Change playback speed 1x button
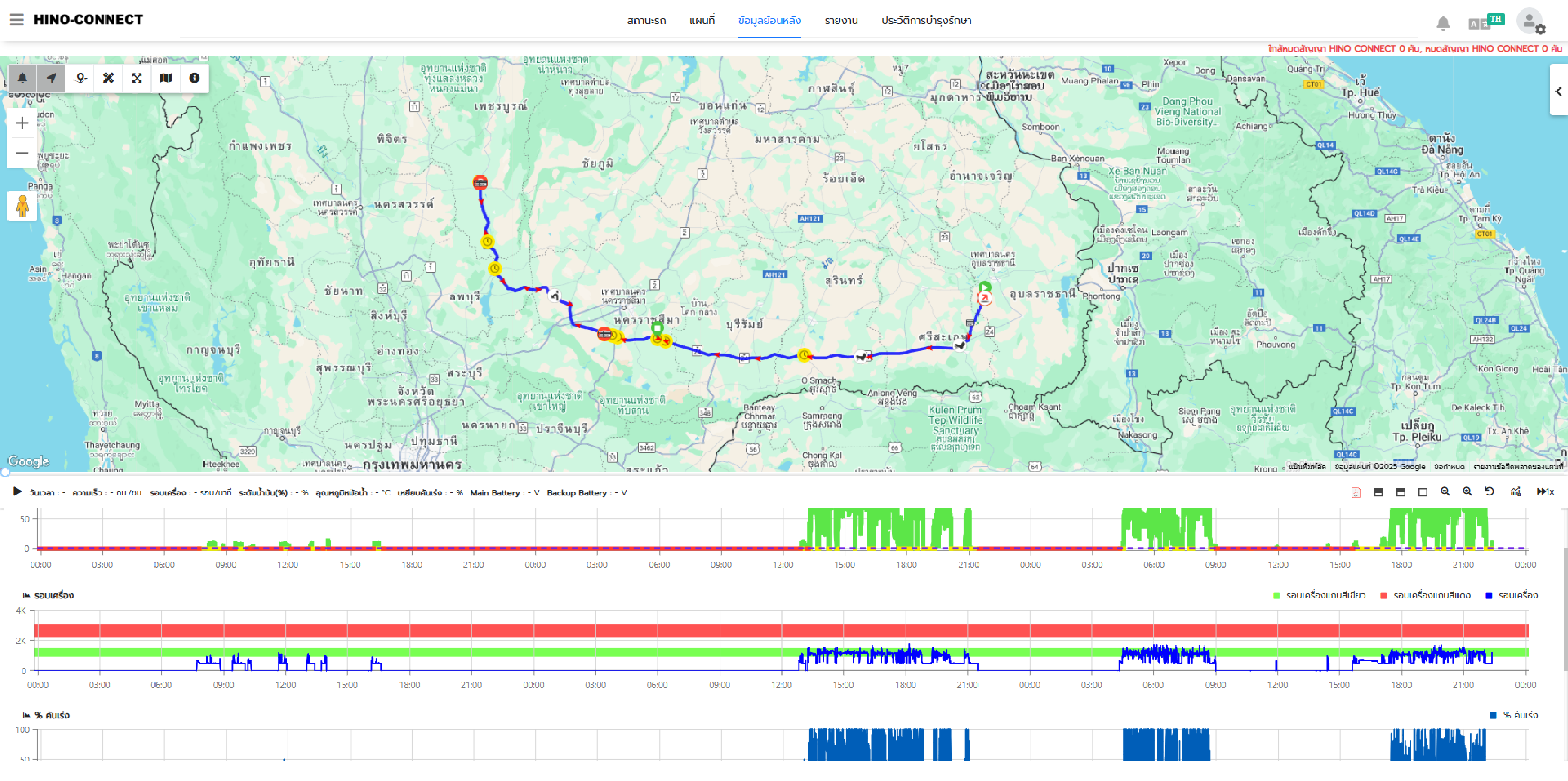The width and height of the screenshot is (1568, 781). pyautogui.click(x=1546, y=492)
